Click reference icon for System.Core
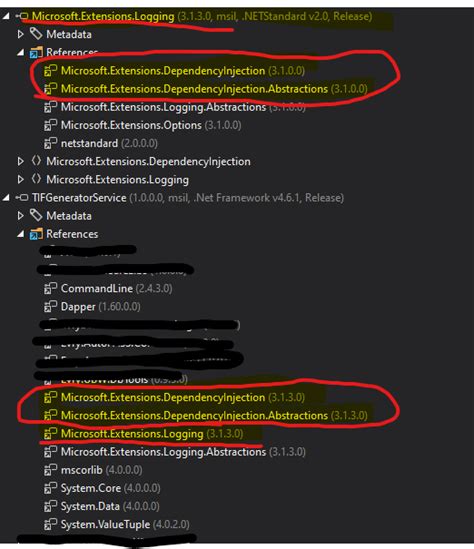The height and width of the screenshot is (549, 474). click(50, 488)
